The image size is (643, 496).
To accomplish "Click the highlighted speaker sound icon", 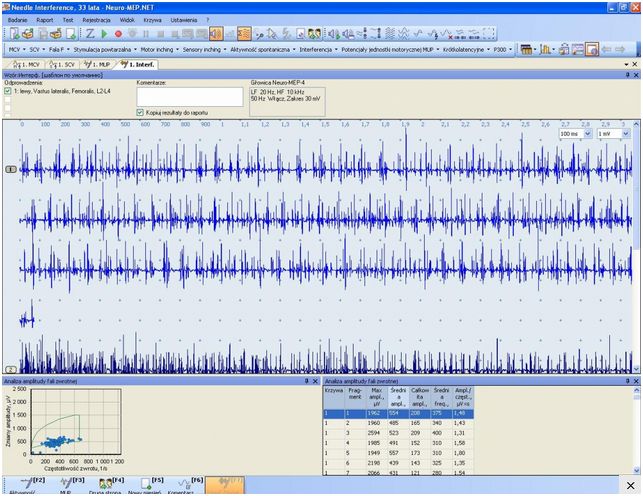I will 217,34.
